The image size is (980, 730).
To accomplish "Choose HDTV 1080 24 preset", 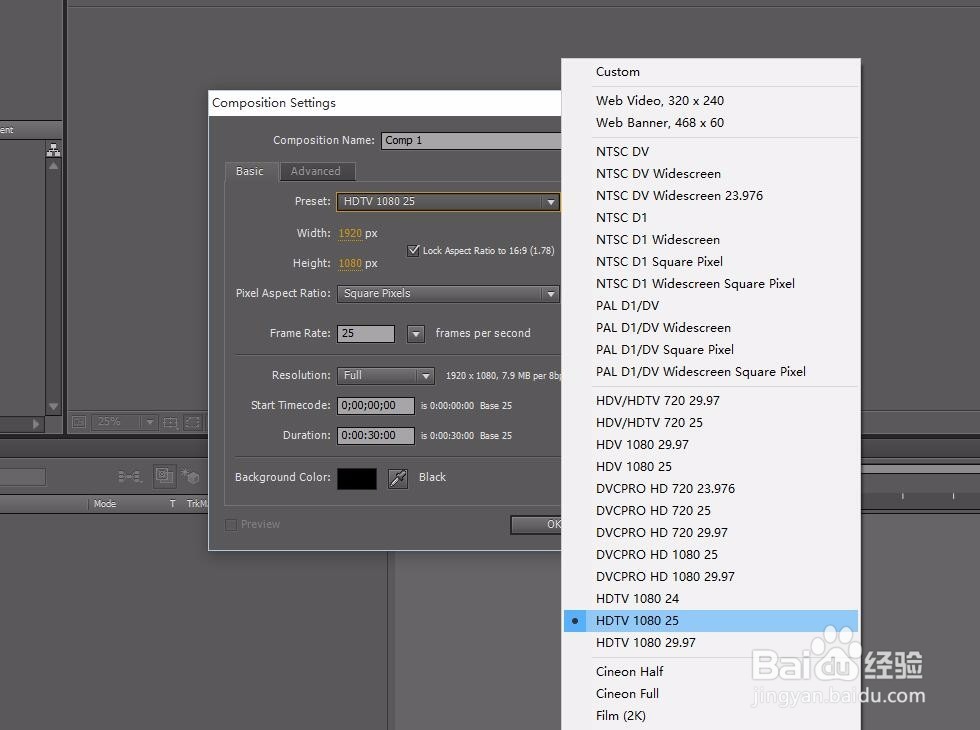I will click(x=711, y=599).
